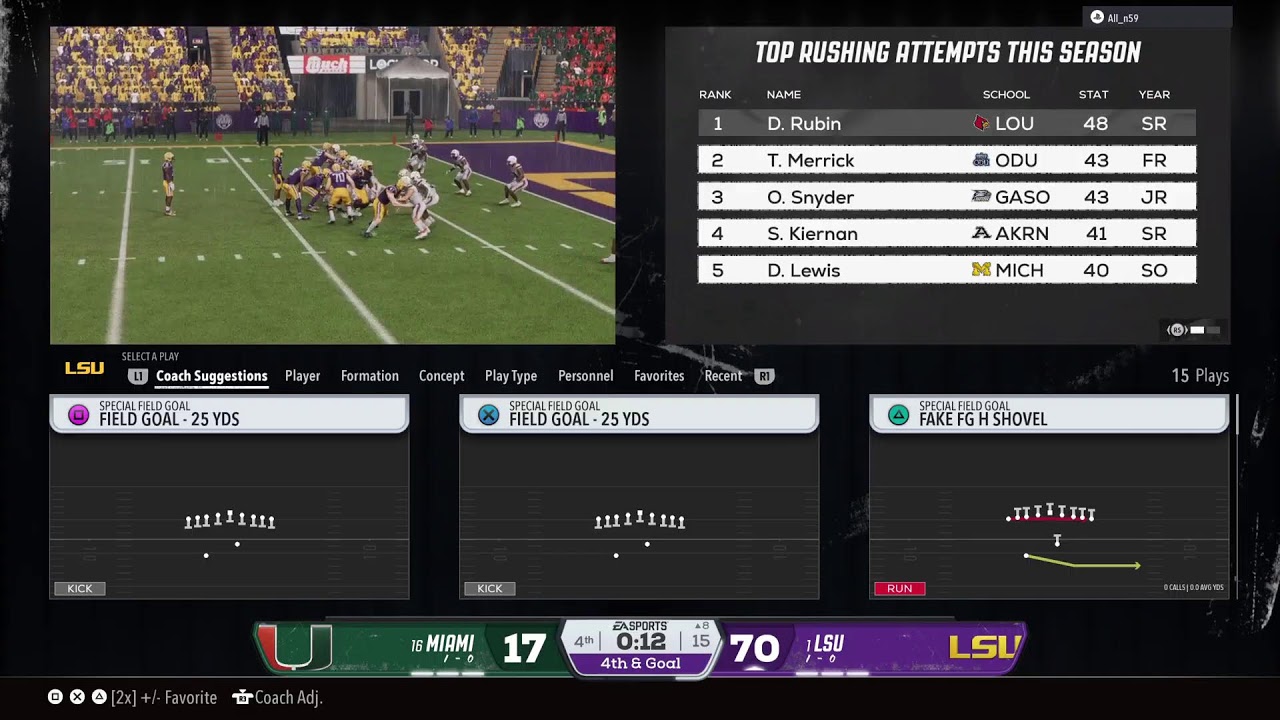Click the Georgia Southern logo in Snyder row
This screenshot has width=1280, height=720.
point(981,197)
